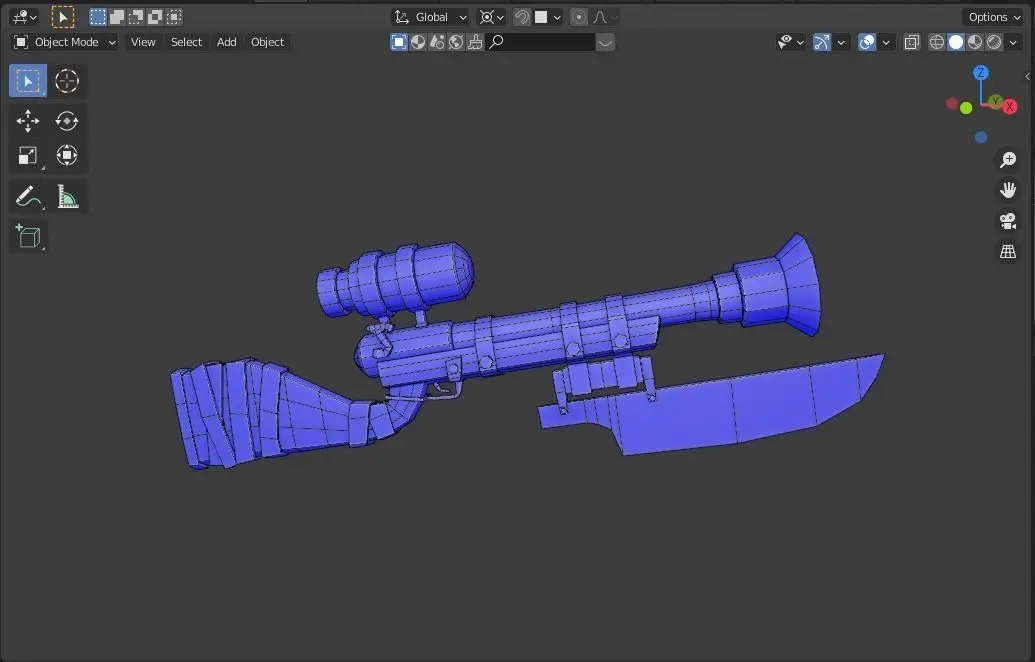1035x662 pixels.
Task: Open the Select menu
Action: [x=186, y=42]
